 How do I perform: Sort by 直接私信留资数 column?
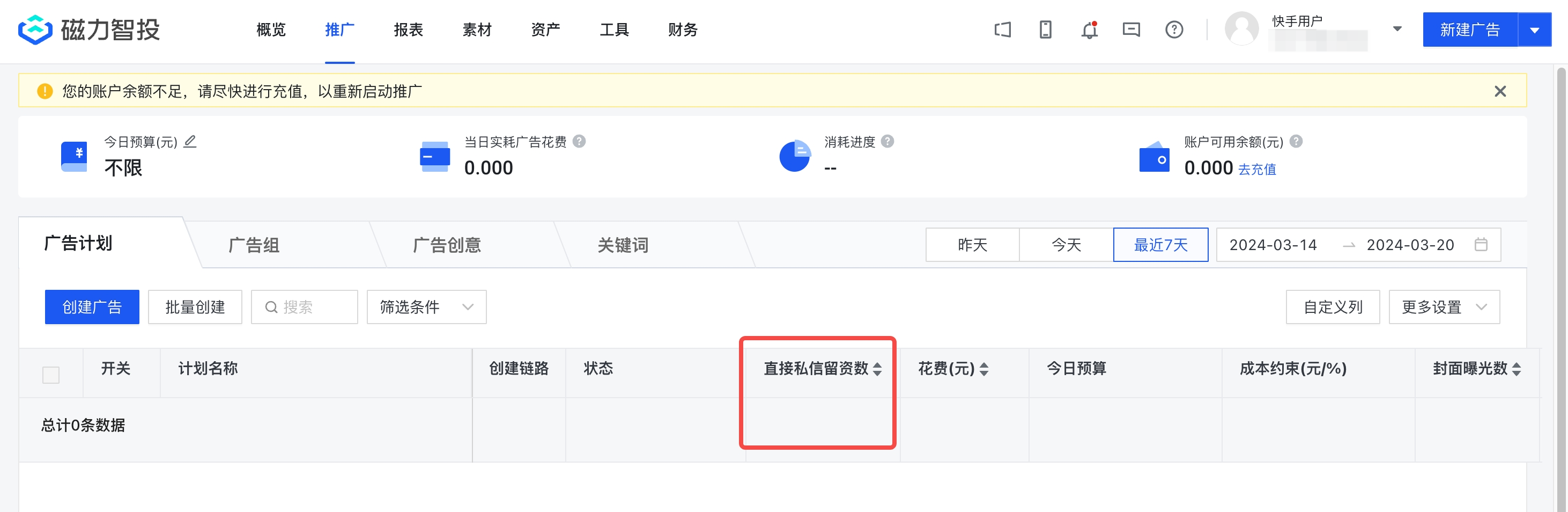coord(877,369)
